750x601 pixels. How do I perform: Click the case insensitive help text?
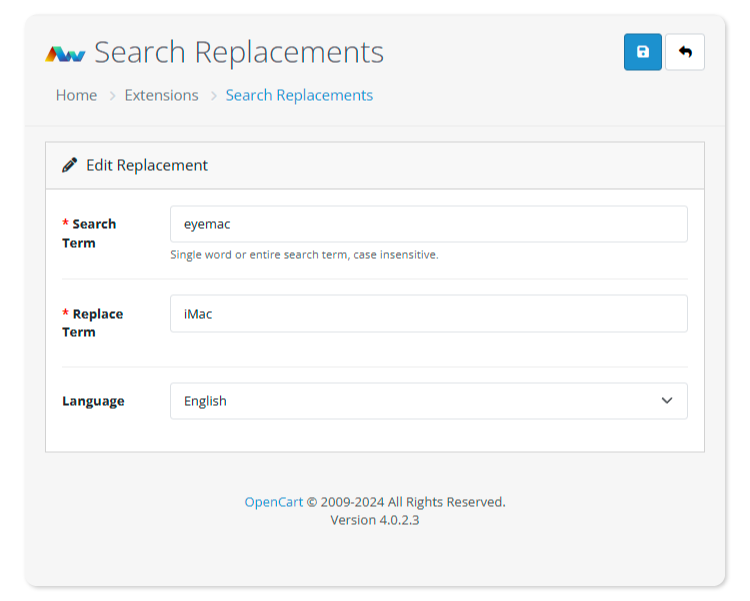[304, 255]
